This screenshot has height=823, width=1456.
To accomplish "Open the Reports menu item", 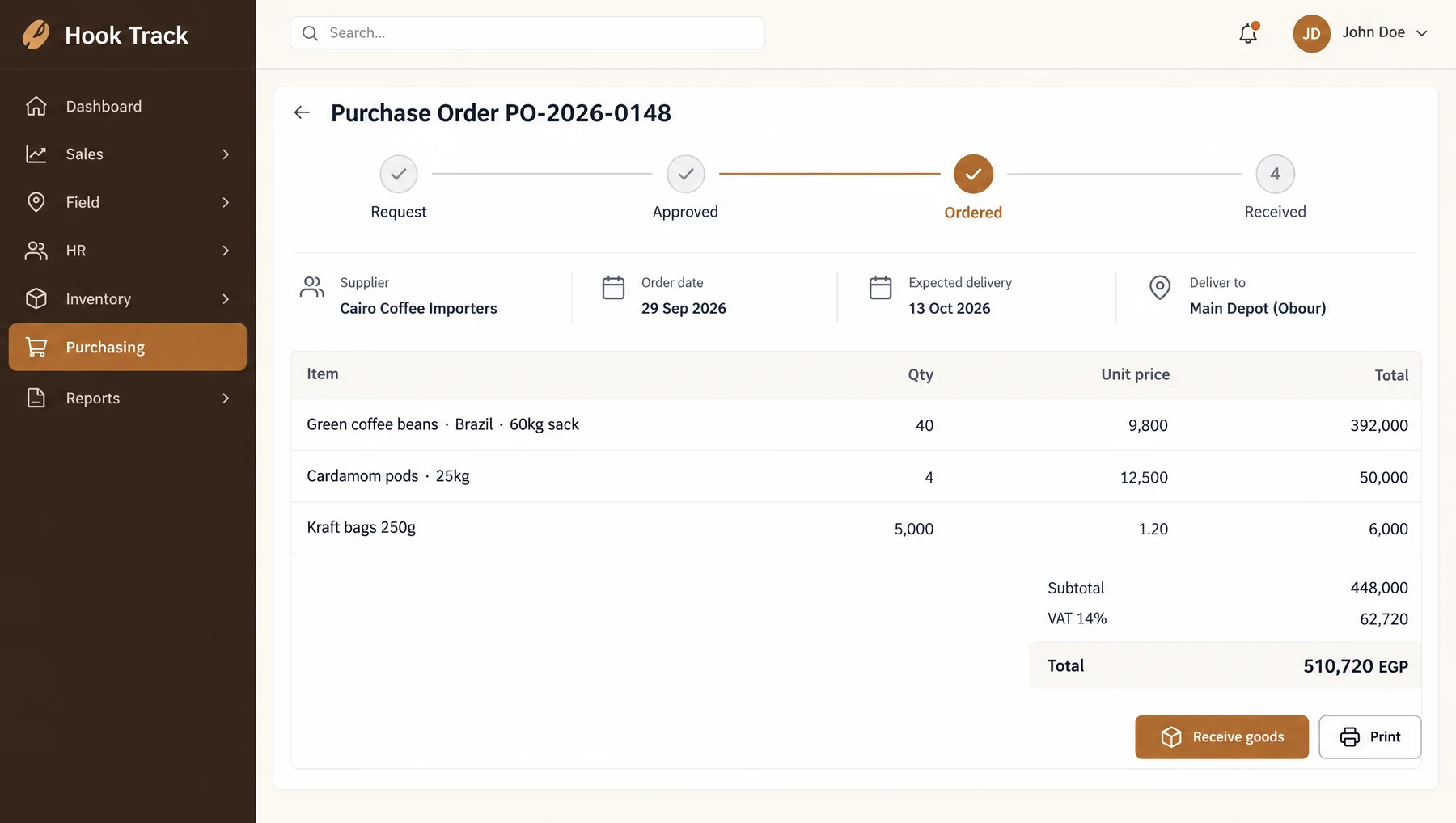I will pyautogui.click(x=128, y=398).
